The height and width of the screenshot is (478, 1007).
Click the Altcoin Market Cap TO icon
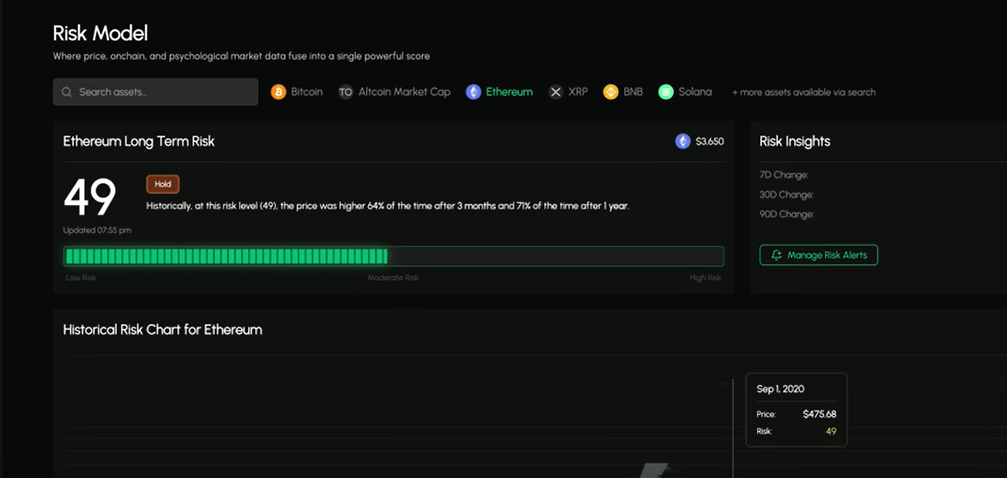(346, 92)
